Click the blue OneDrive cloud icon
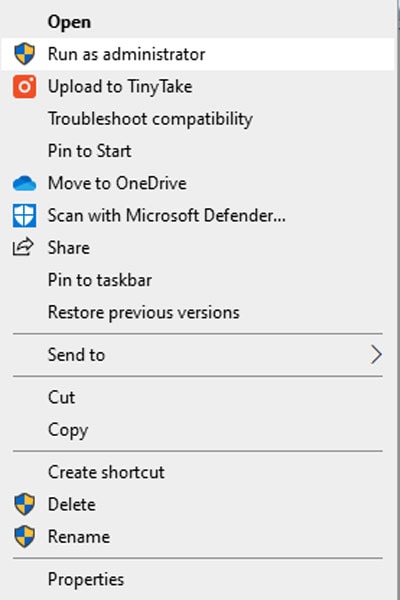This screenshot has height=600, width=400. [x=24, y=183]
